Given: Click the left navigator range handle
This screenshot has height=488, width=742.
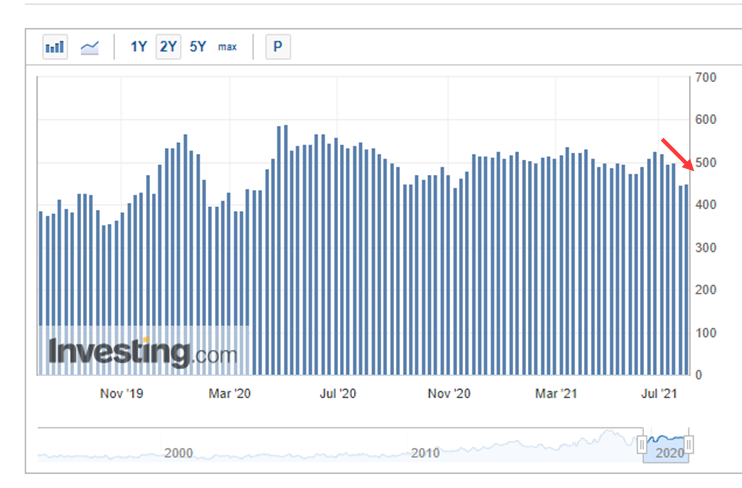Looking at the screenshot, I should click(642, 444).
